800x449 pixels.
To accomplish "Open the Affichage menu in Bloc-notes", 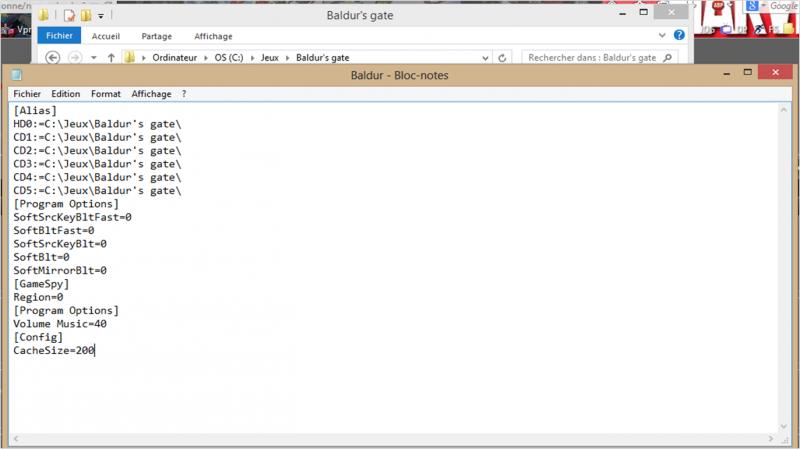I will tap(151, 94).
